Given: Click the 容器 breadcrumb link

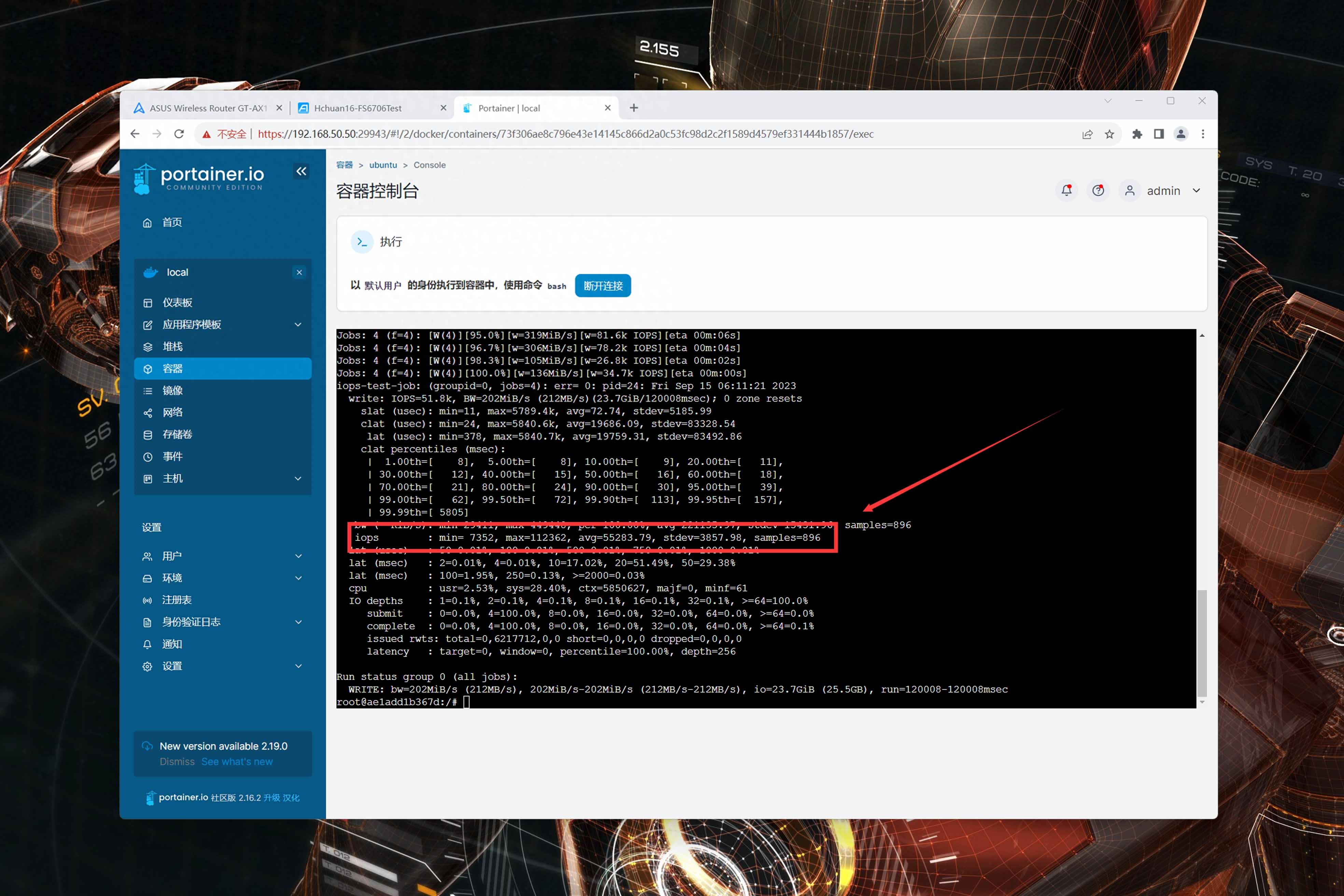Looking at the screenshot, I should point(345,165).
